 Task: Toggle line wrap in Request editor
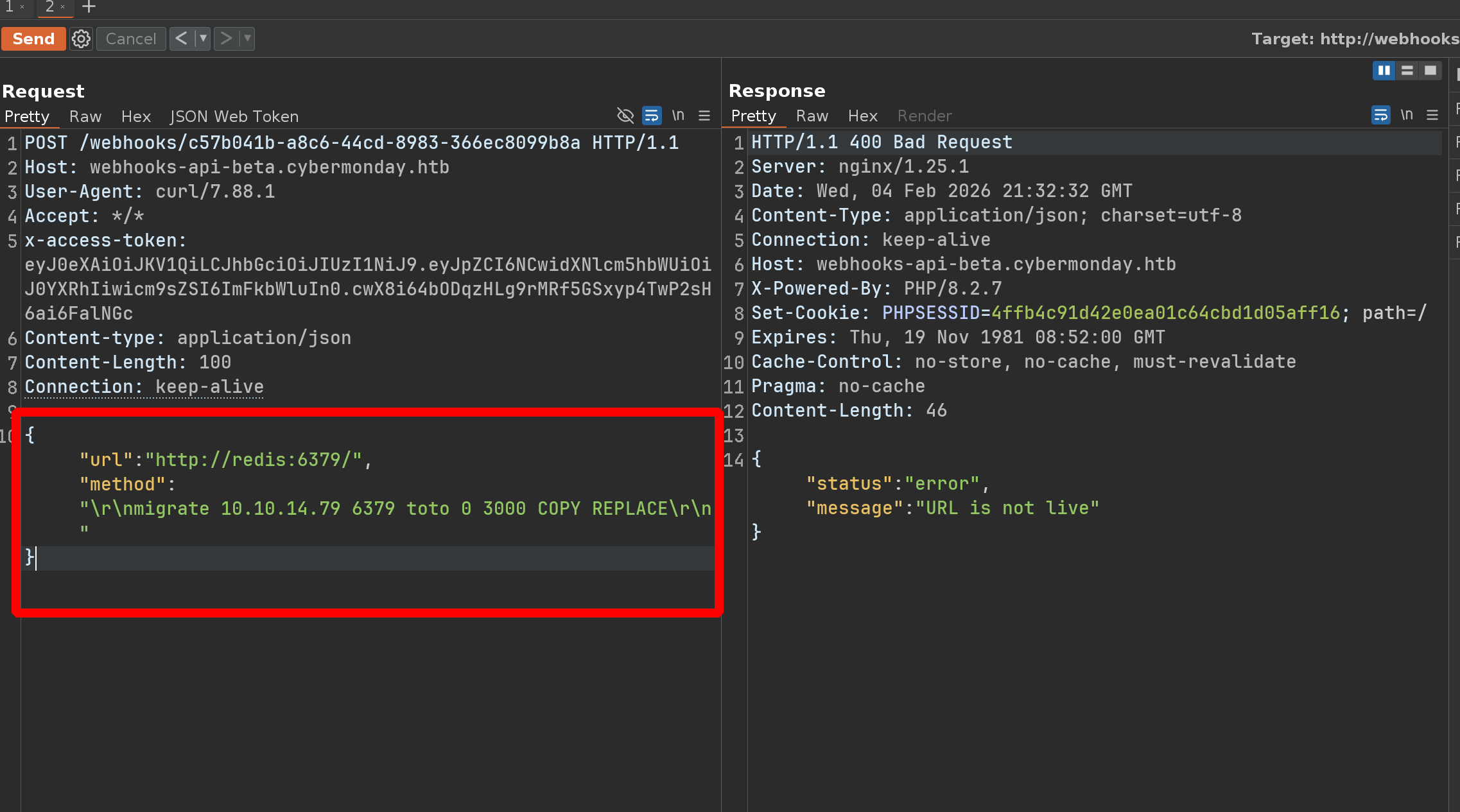(x=652, y=116)
